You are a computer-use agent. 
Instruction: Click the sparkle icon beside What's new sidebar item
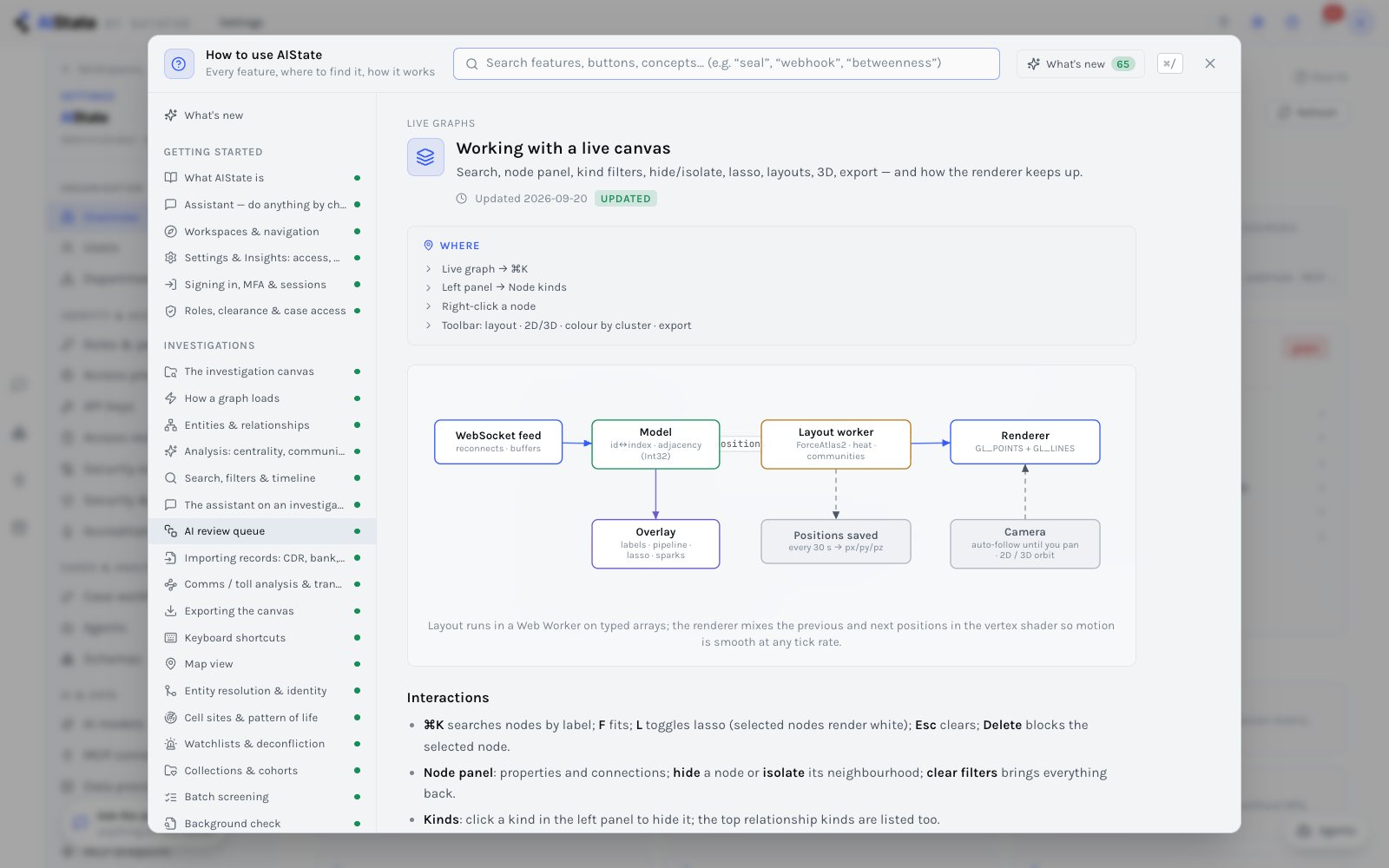(171, 115)
